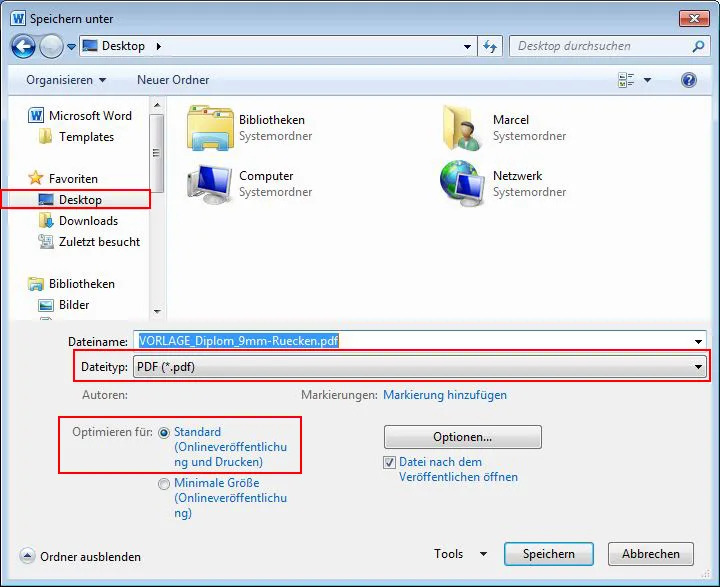The image size is (720, 587).
Task: Click the Desktop icon in address bar
Action: 90,46
